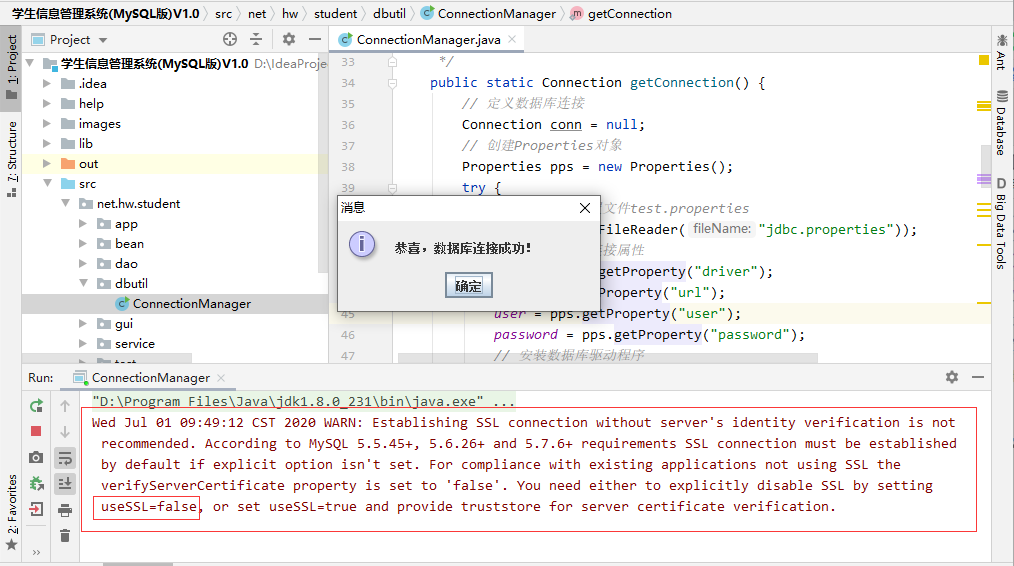This screenshot has height=566, width=1014.
Task: Click purple stripe mark on editor scrollbar
Action: click(x=984, y=179)
